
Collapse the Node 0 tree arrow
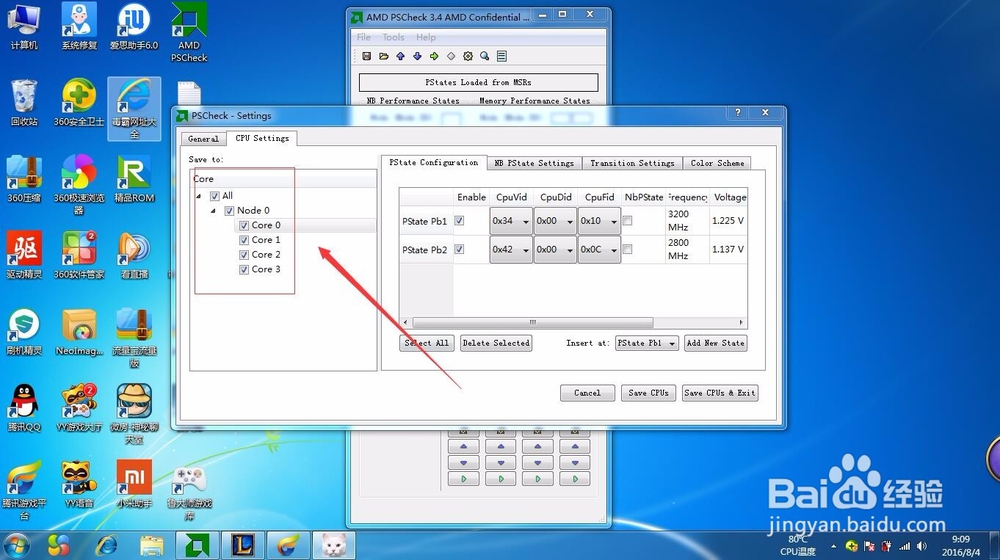[x=213, y=210]
